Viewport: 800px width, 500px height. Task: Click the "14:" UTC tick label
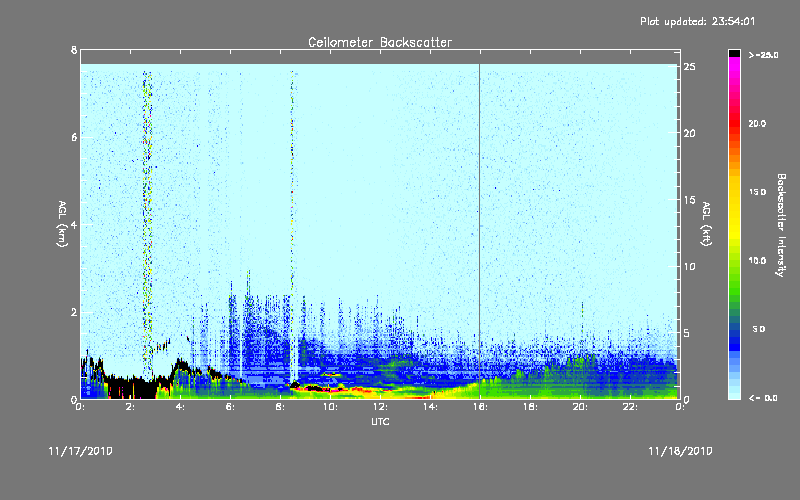point(431,407)
